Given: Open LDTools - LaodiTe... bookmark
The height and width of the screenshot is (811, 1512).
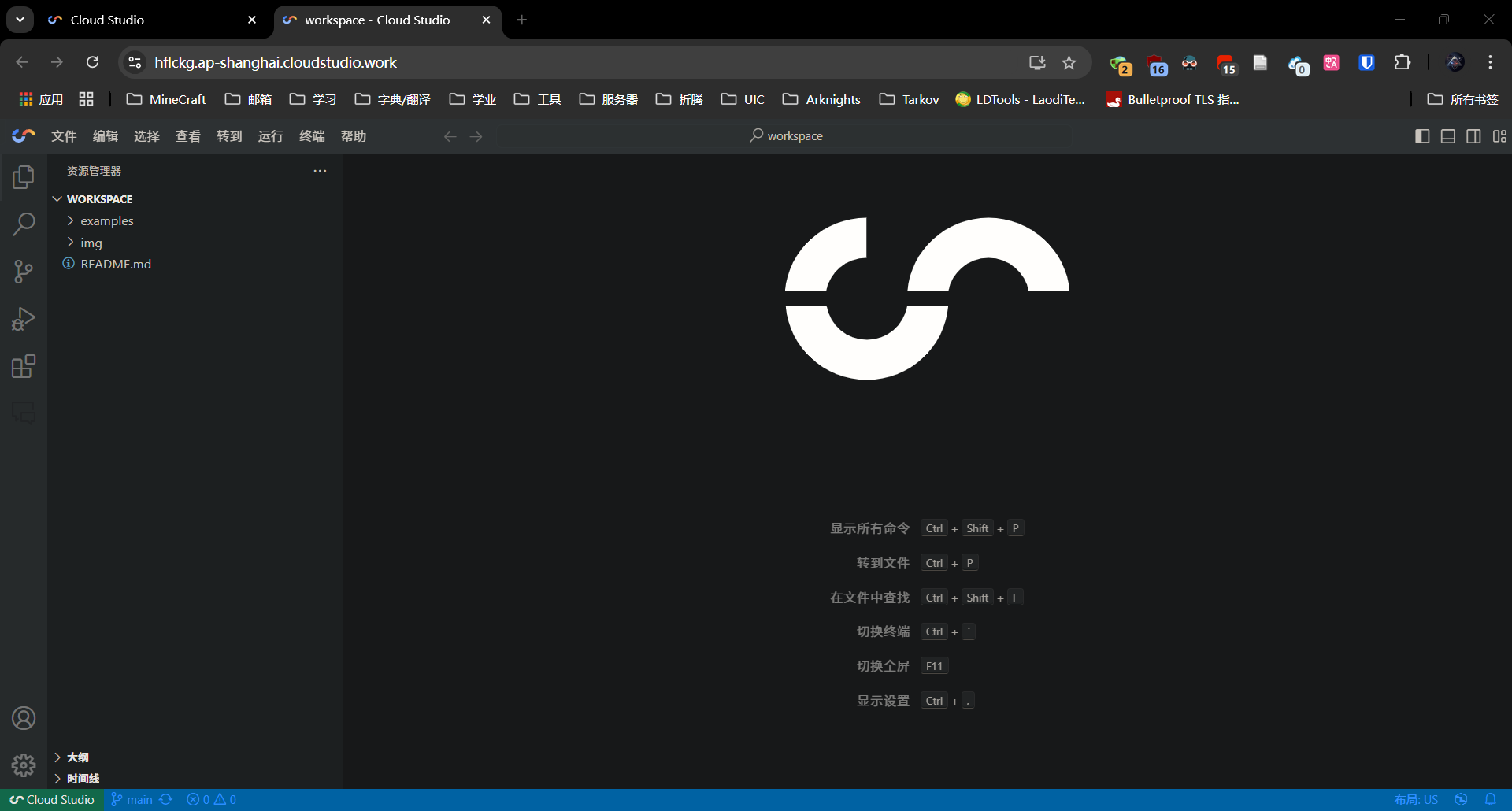Looking at the screenshot, I should (x=1020, y=99).
